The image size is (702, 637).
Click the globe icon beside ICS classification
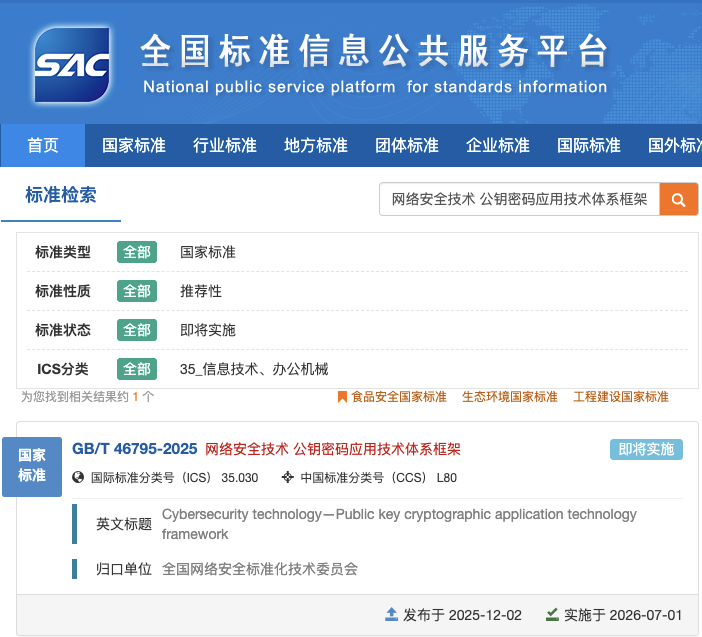pyautogui.click(x=79, y=478)
